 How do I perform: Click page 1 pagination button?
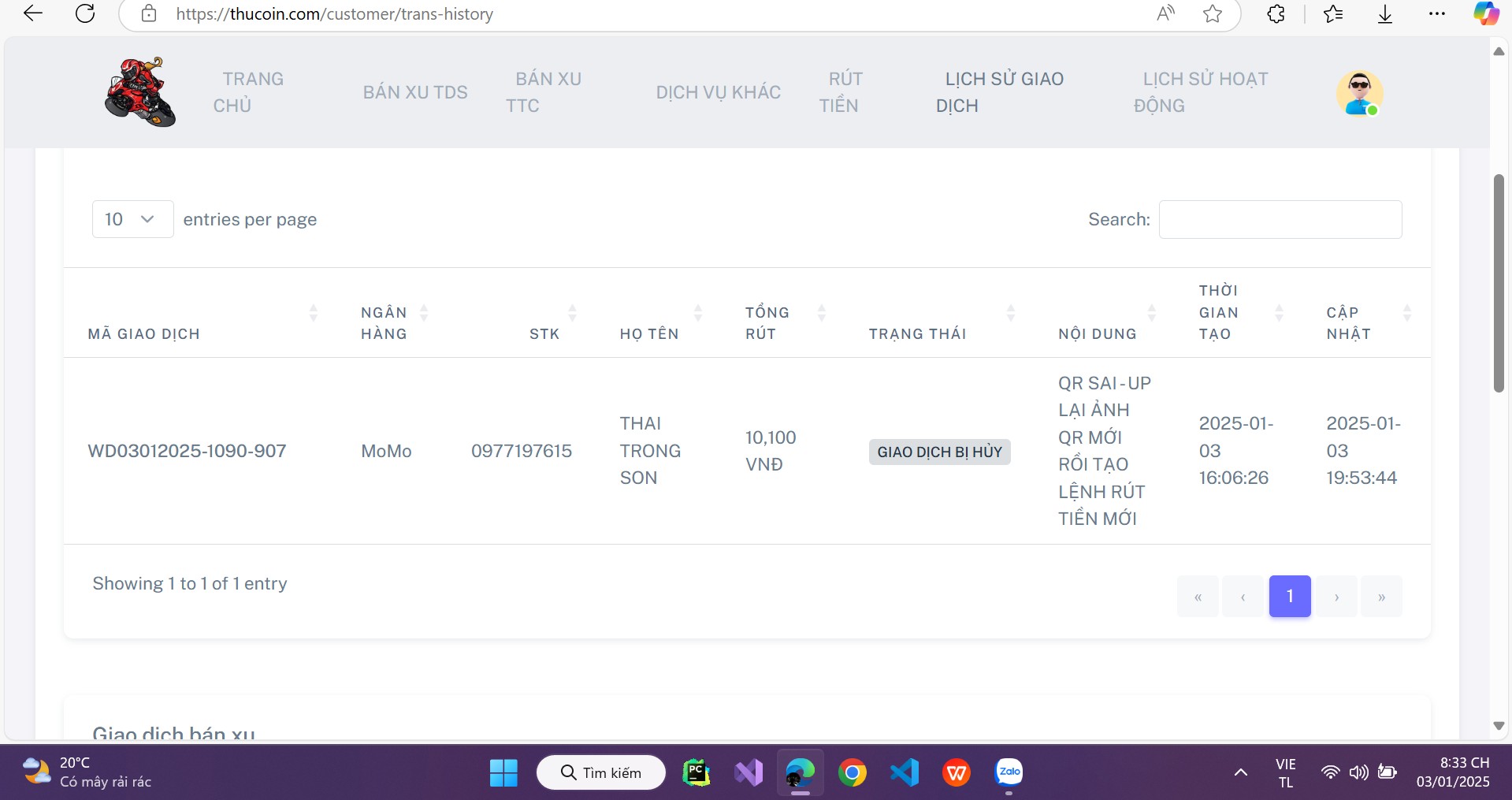(x=1289, y=597)
